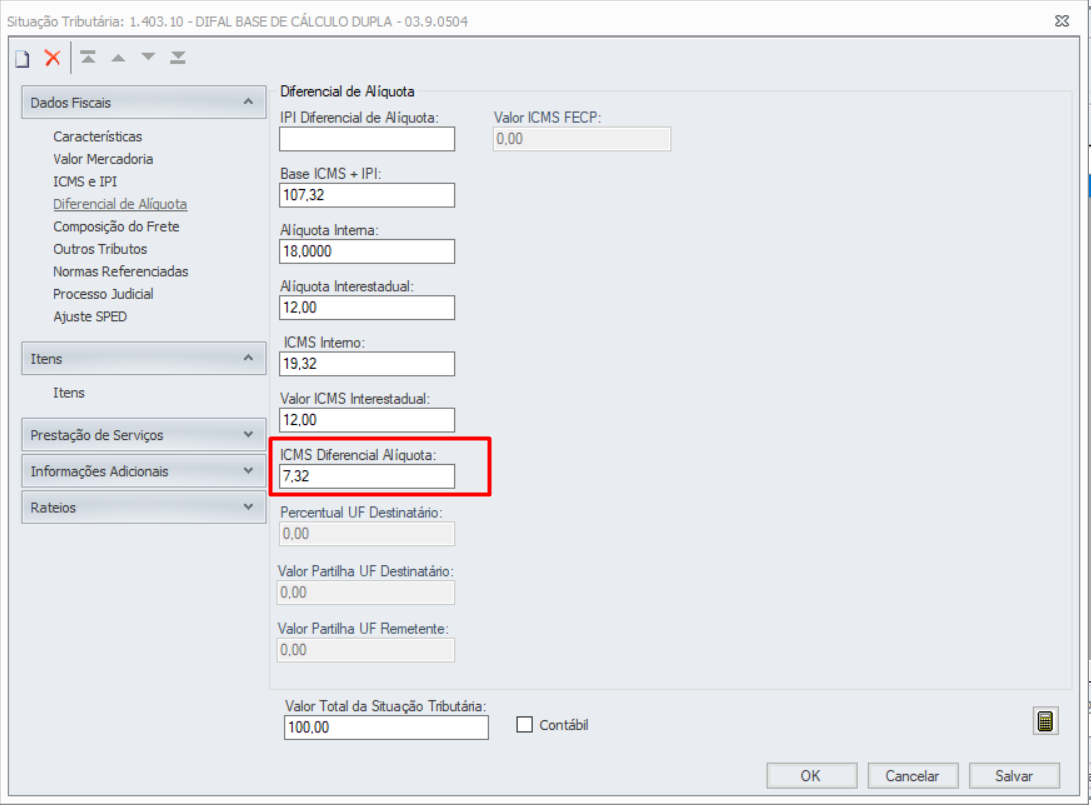Select the Itens sub-item in sidebar

69,392
